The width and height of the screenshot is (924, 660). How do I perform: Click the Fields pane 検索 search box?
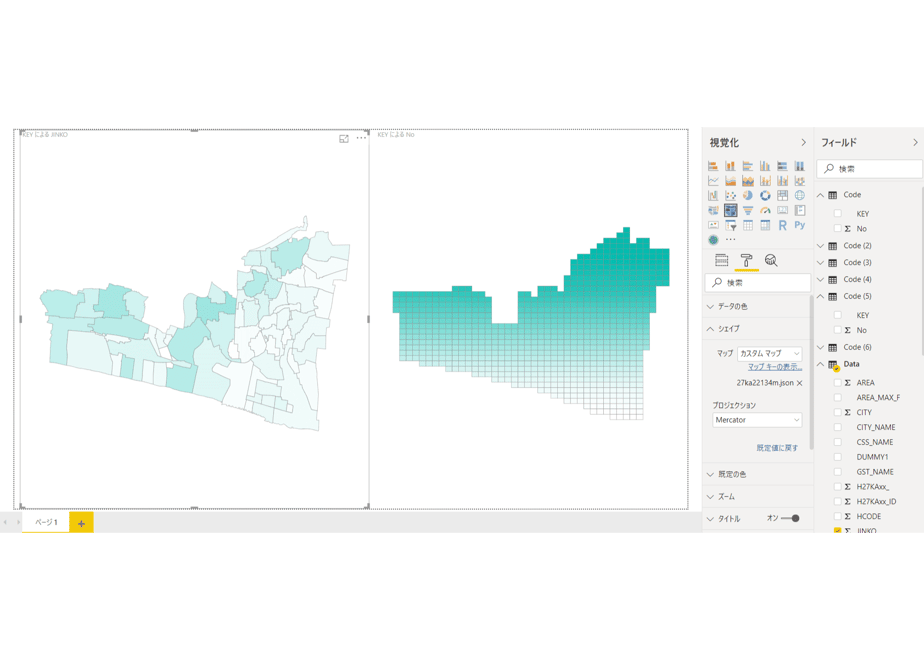point(869,169)
